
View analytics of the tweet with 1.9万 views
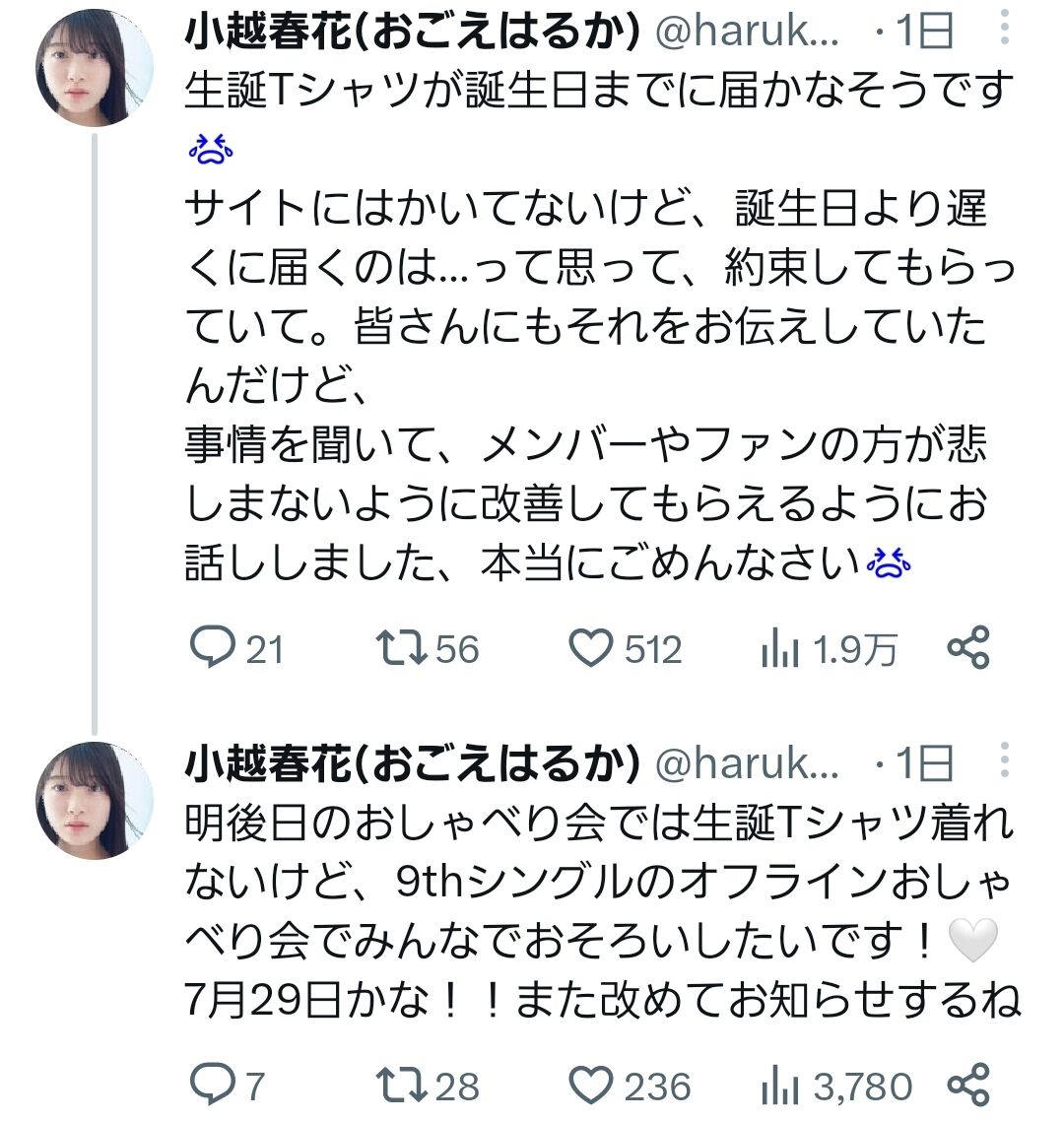(778, 649)
